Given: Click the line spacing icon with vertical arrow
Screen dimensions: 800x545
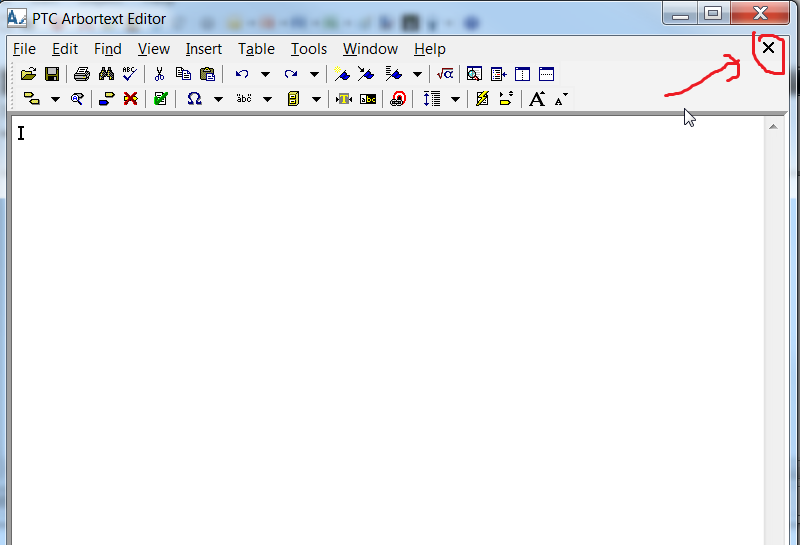Looking at the screenshot, I should (432, 98).
